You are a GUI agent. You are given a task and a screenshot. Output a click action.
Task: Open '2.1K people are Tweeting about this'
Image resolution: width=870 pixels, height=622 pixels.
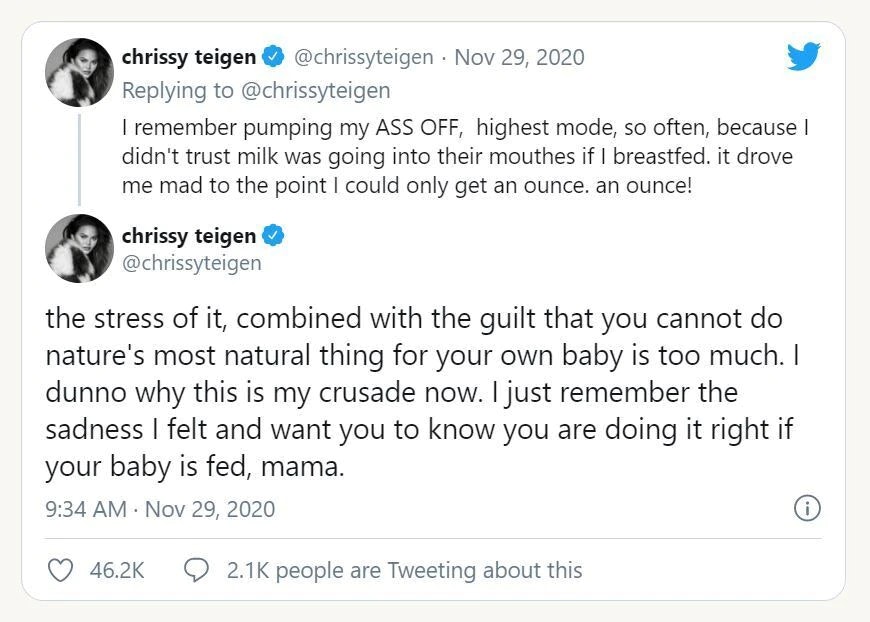(404, 570)
